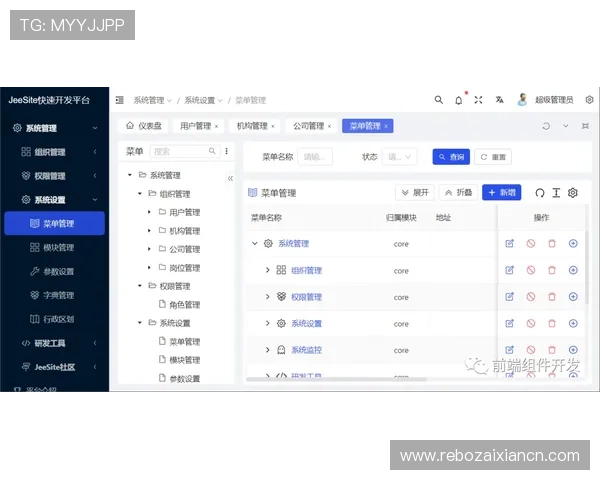The image size is (600, 480).
Task: Open the 系统监控 link in the table
Action: click(x=306, y=350)
